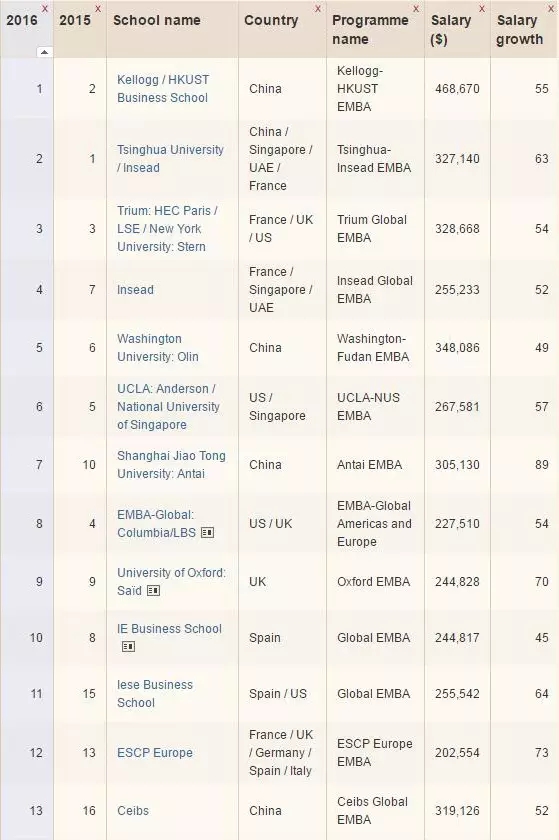Open the Iese Business School link
559x840 pixels.
(155, 694)
